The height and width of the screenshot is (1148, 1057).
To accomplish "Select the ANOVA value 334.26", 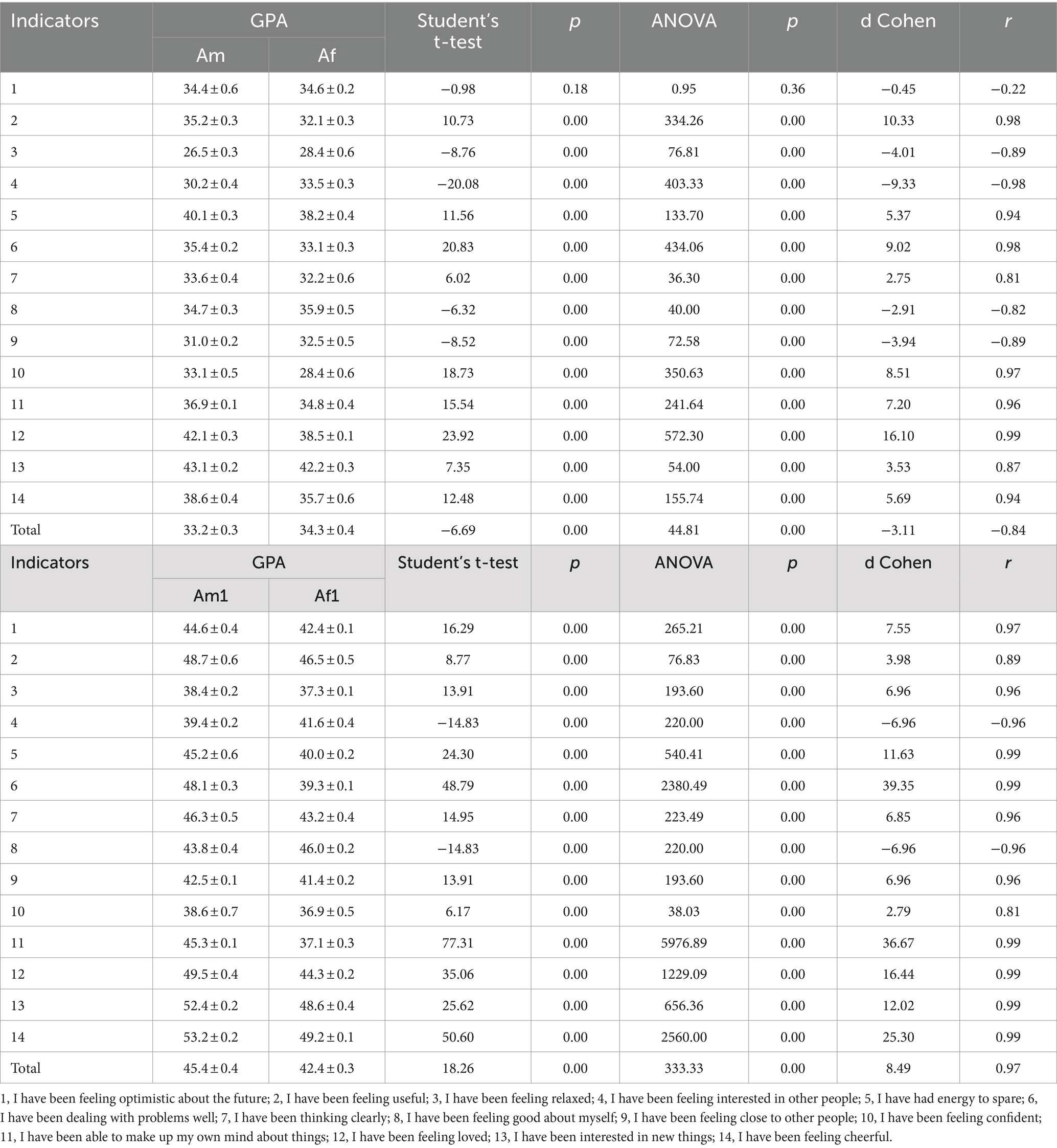I will 683,120.
